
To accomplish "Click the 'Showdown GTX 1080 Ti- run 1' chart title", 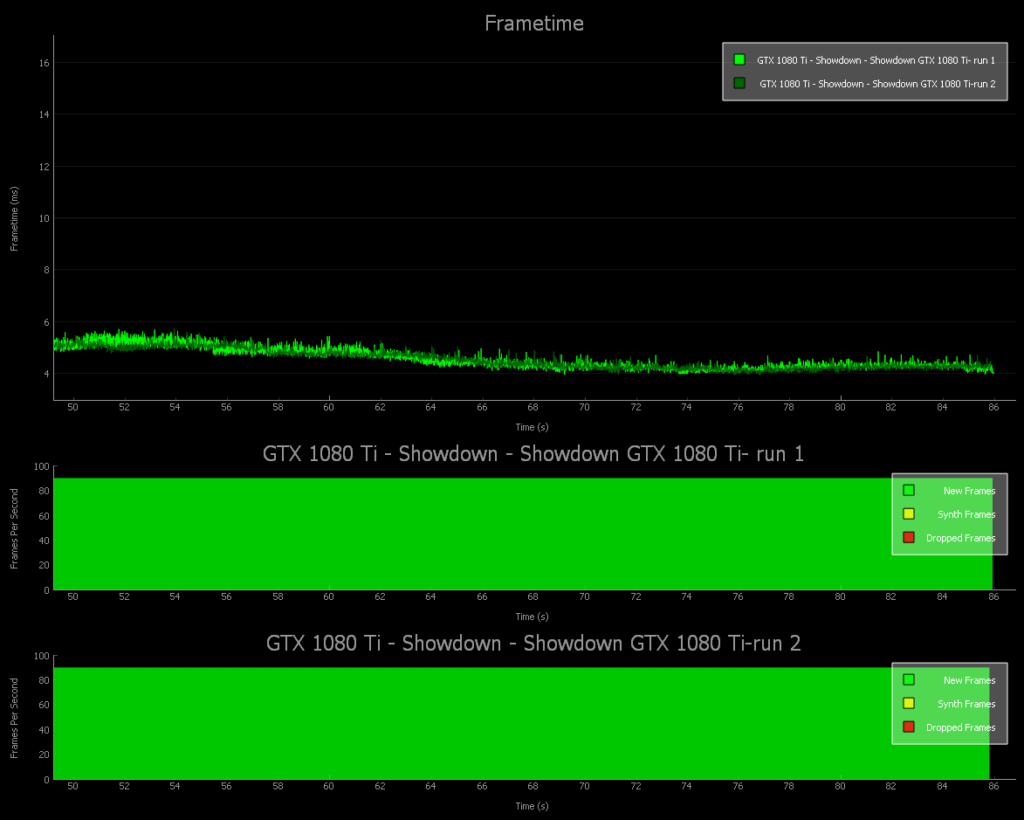I will (x=533, y=454).
